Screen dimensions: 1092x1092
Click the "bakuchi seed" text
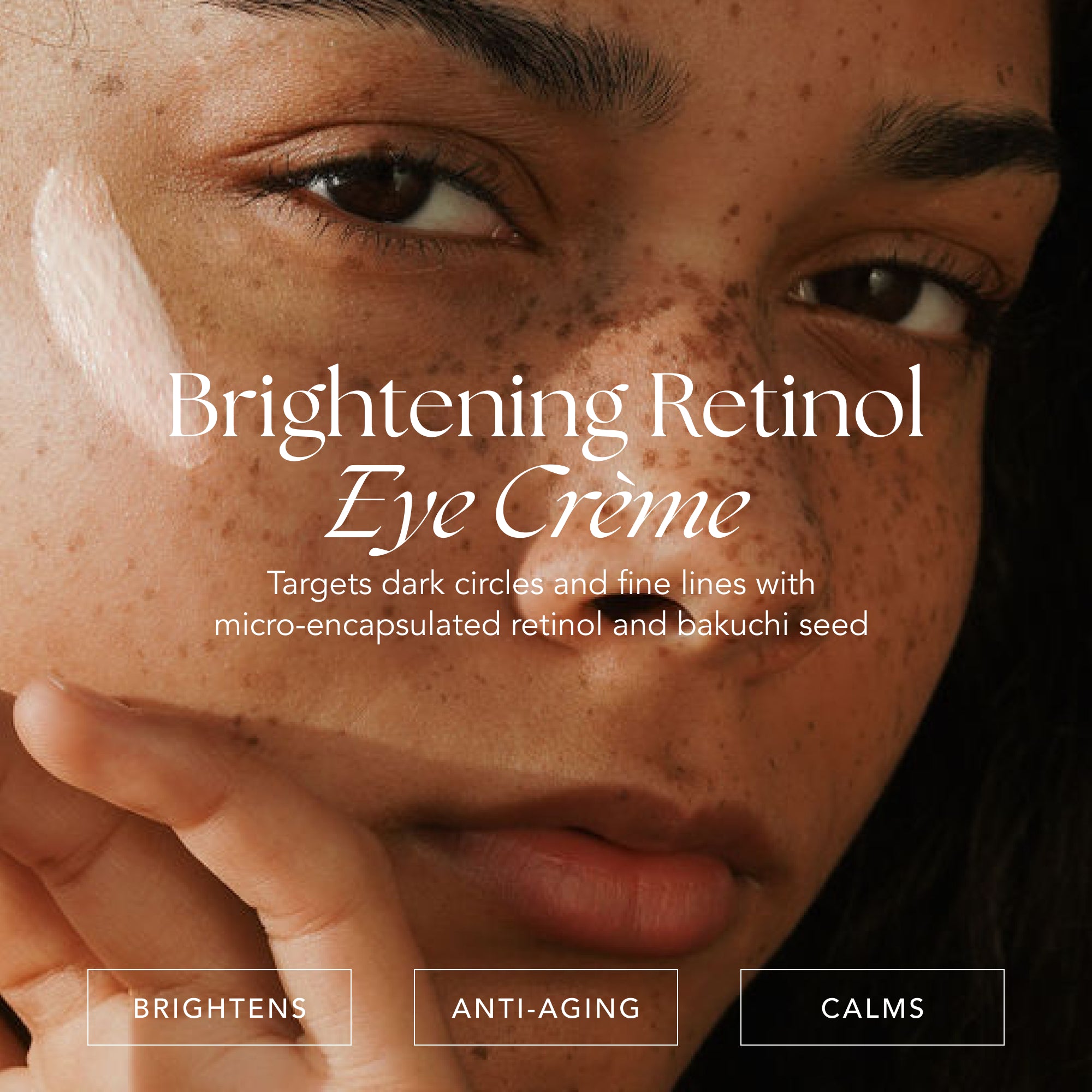773,624
